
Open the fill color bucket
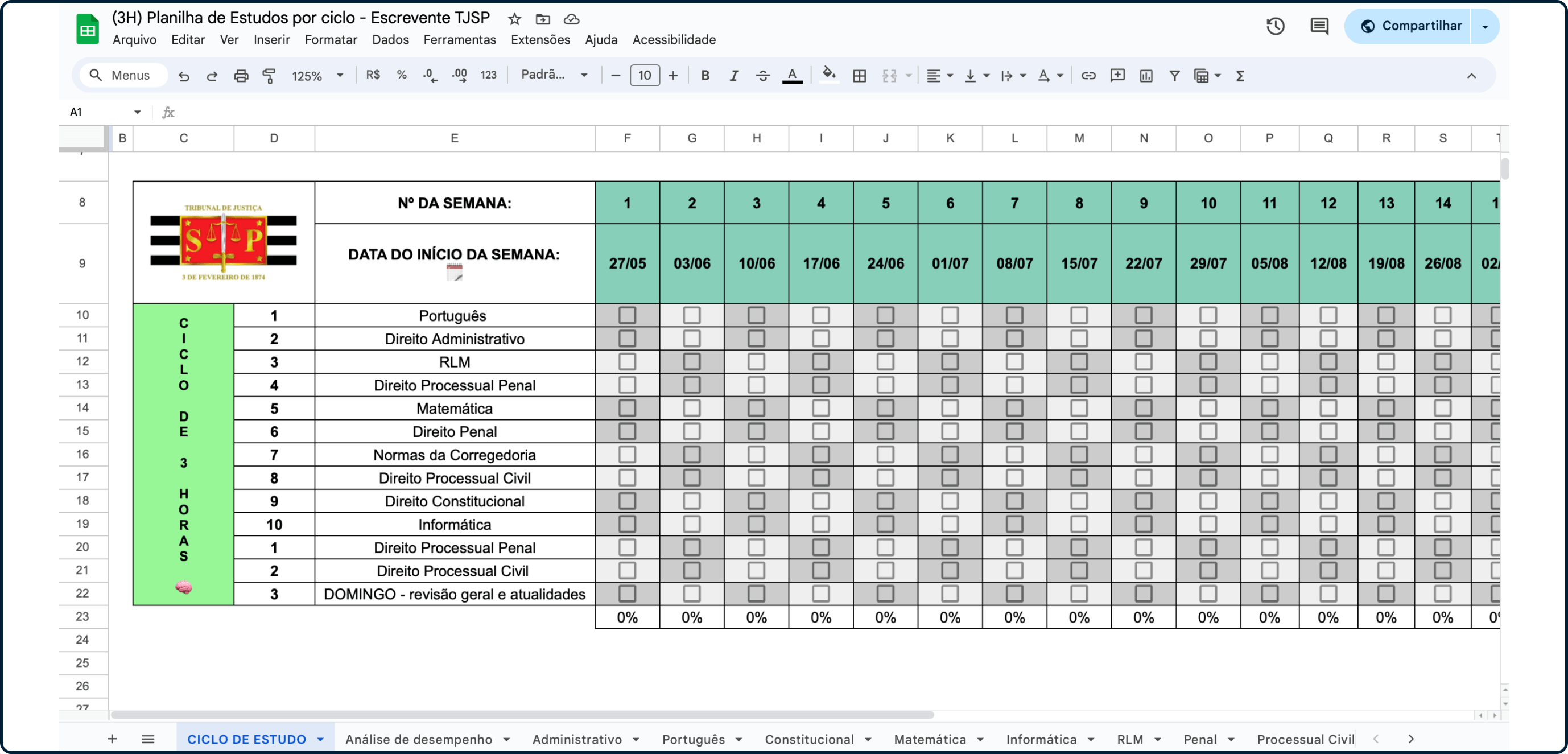pos(828,76)
